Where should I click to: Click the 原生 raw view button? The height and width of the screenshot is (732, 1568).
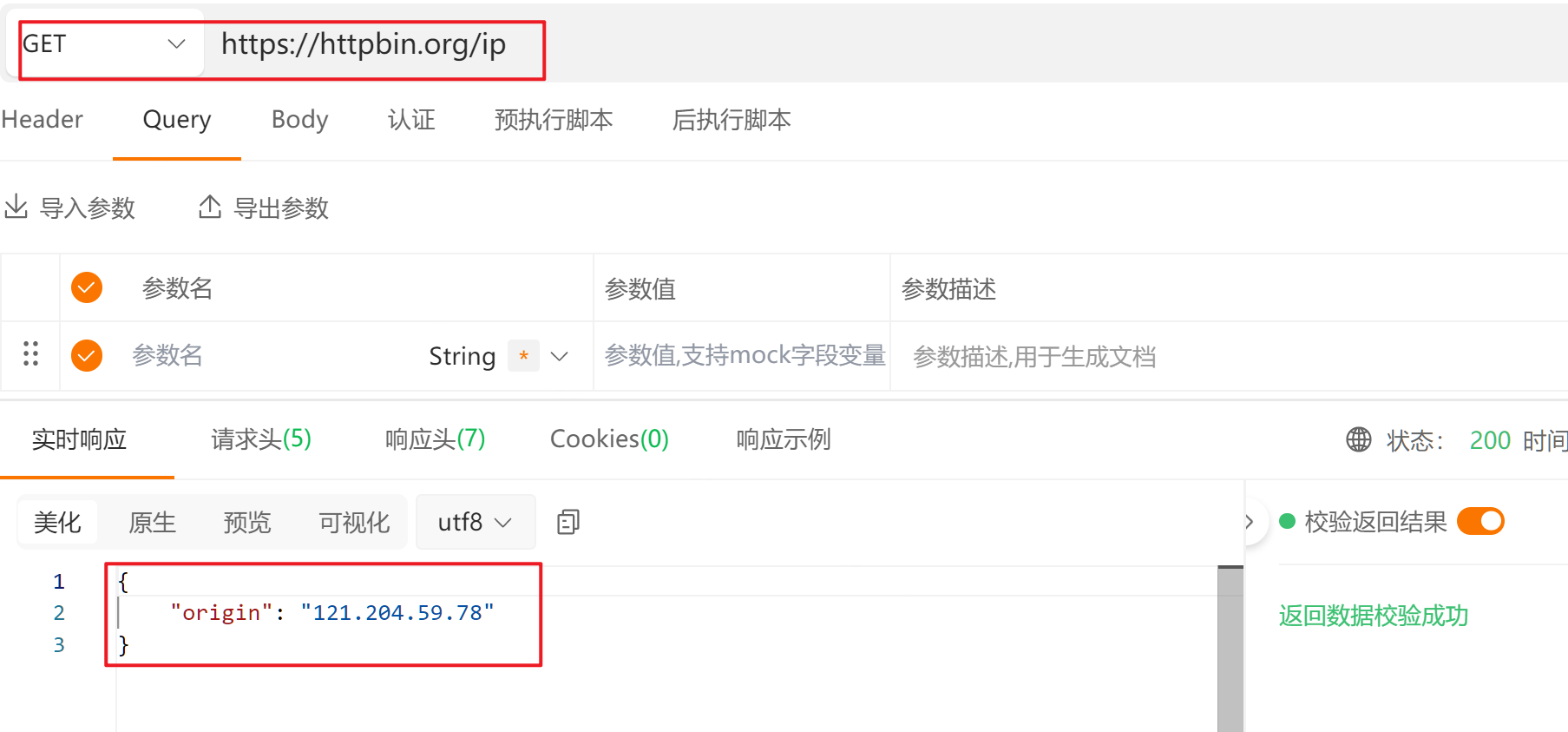152,522
